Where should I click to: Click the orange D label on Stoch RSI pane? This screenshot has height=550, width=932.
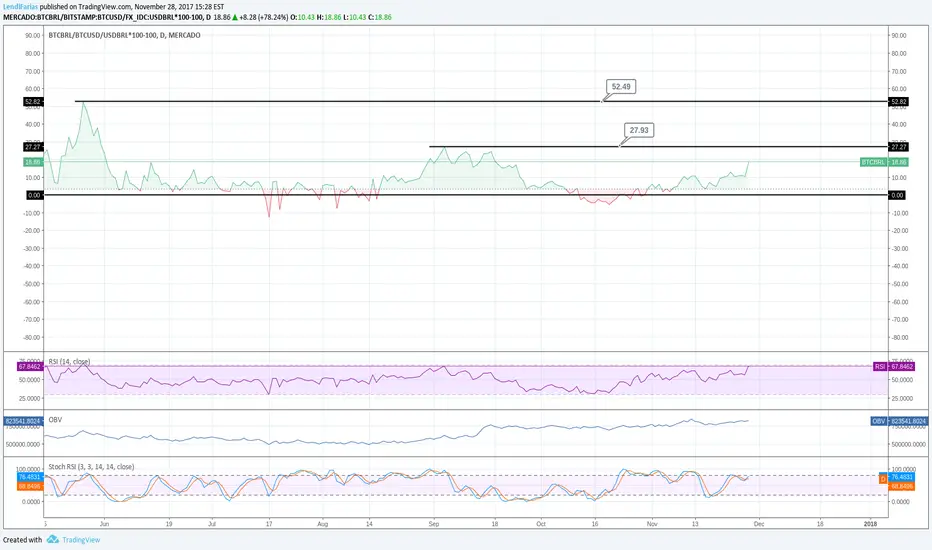[883, 479]
